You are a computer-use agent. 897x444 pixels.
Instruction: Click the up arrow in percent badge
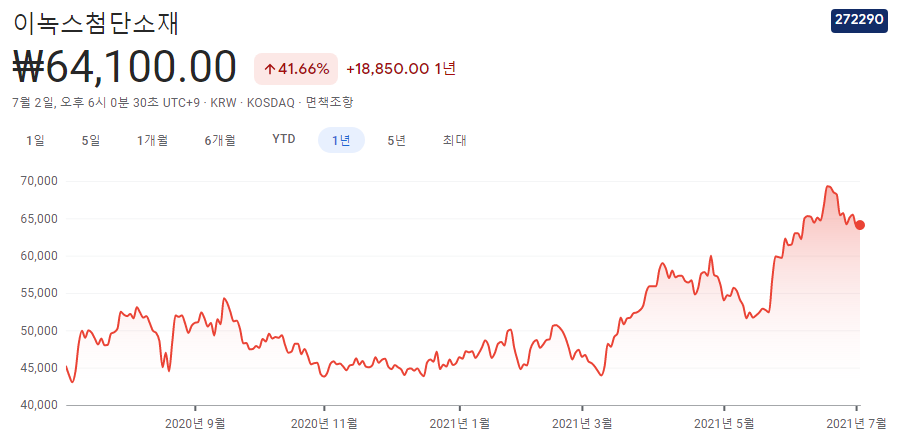click(270, 70)
